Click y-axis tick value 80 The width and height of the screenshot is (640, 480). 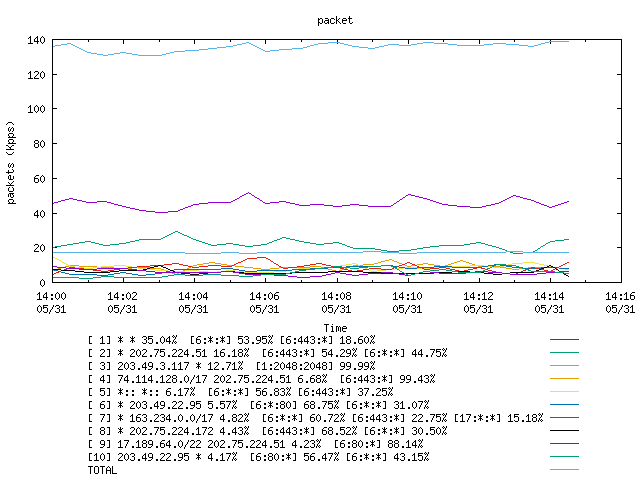[x=39, y=144]
